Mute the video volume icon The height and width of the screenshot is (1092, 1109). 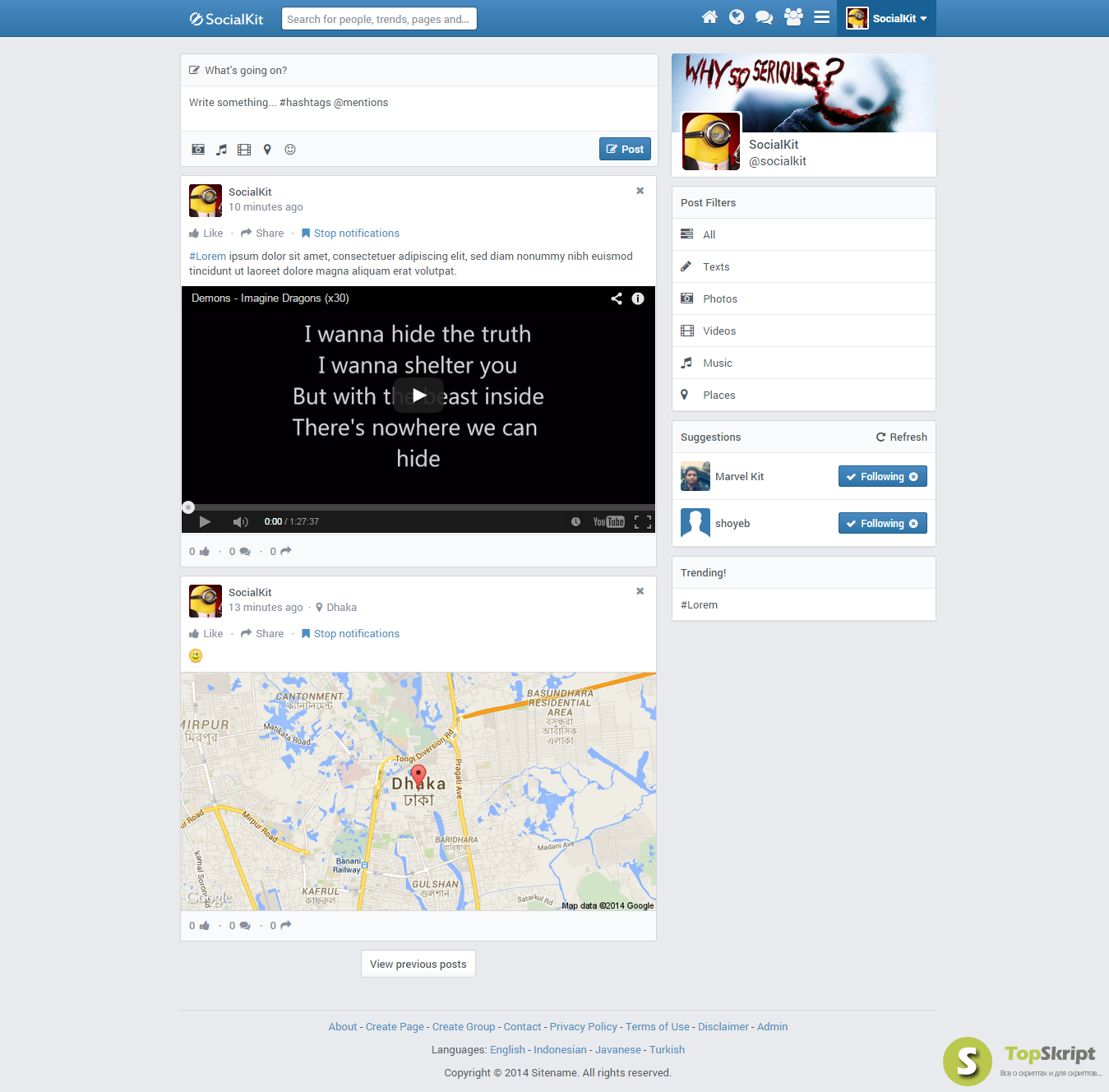[240, 521]
